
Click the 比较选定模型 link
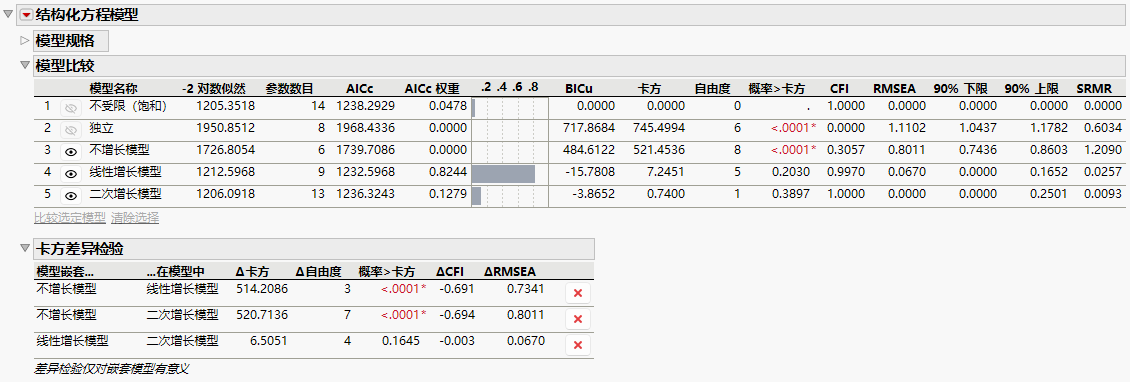point(70,218)
